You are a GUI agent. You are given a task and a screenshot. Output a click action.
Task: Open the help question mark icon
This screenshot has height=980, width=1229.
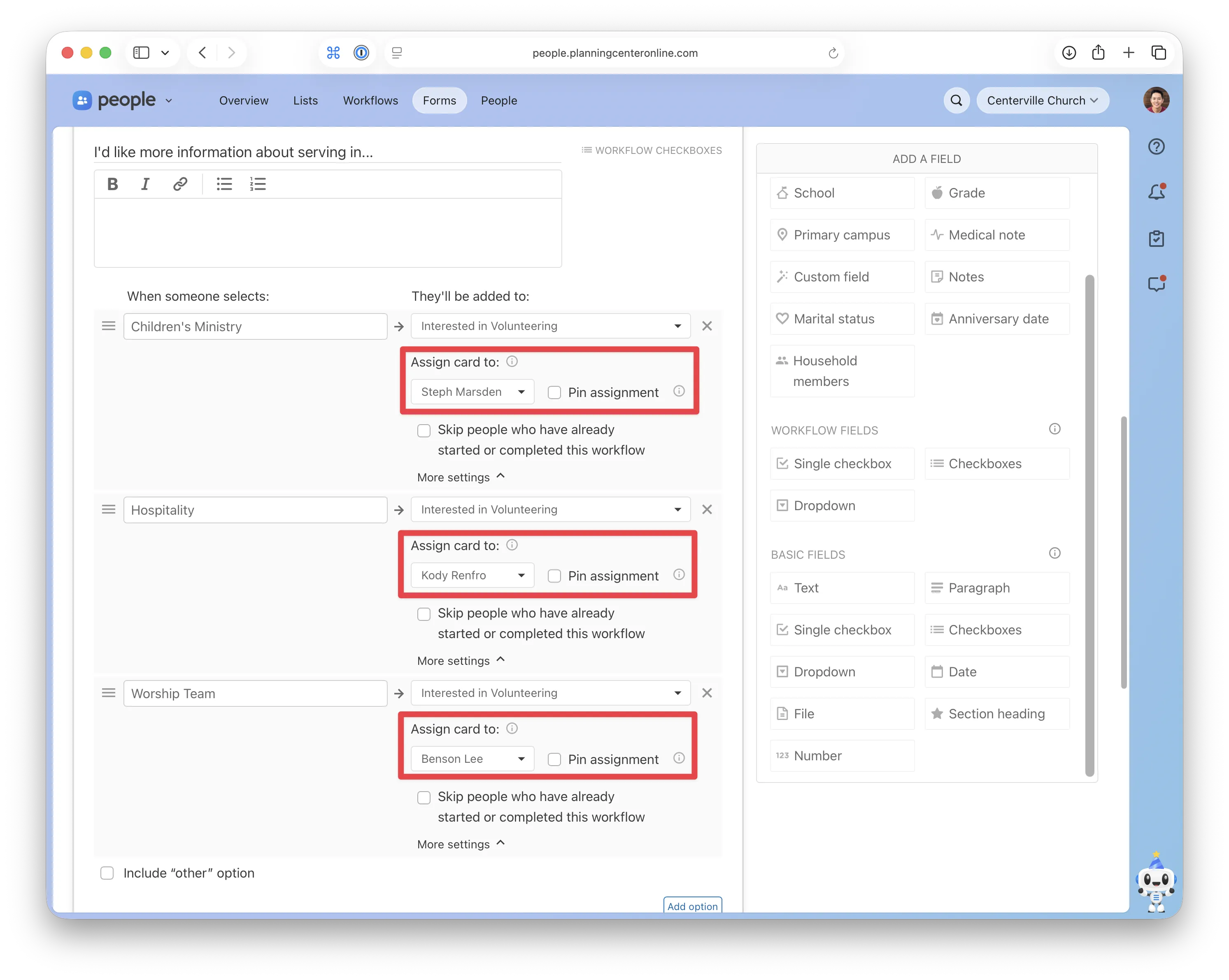point(1156,146)
